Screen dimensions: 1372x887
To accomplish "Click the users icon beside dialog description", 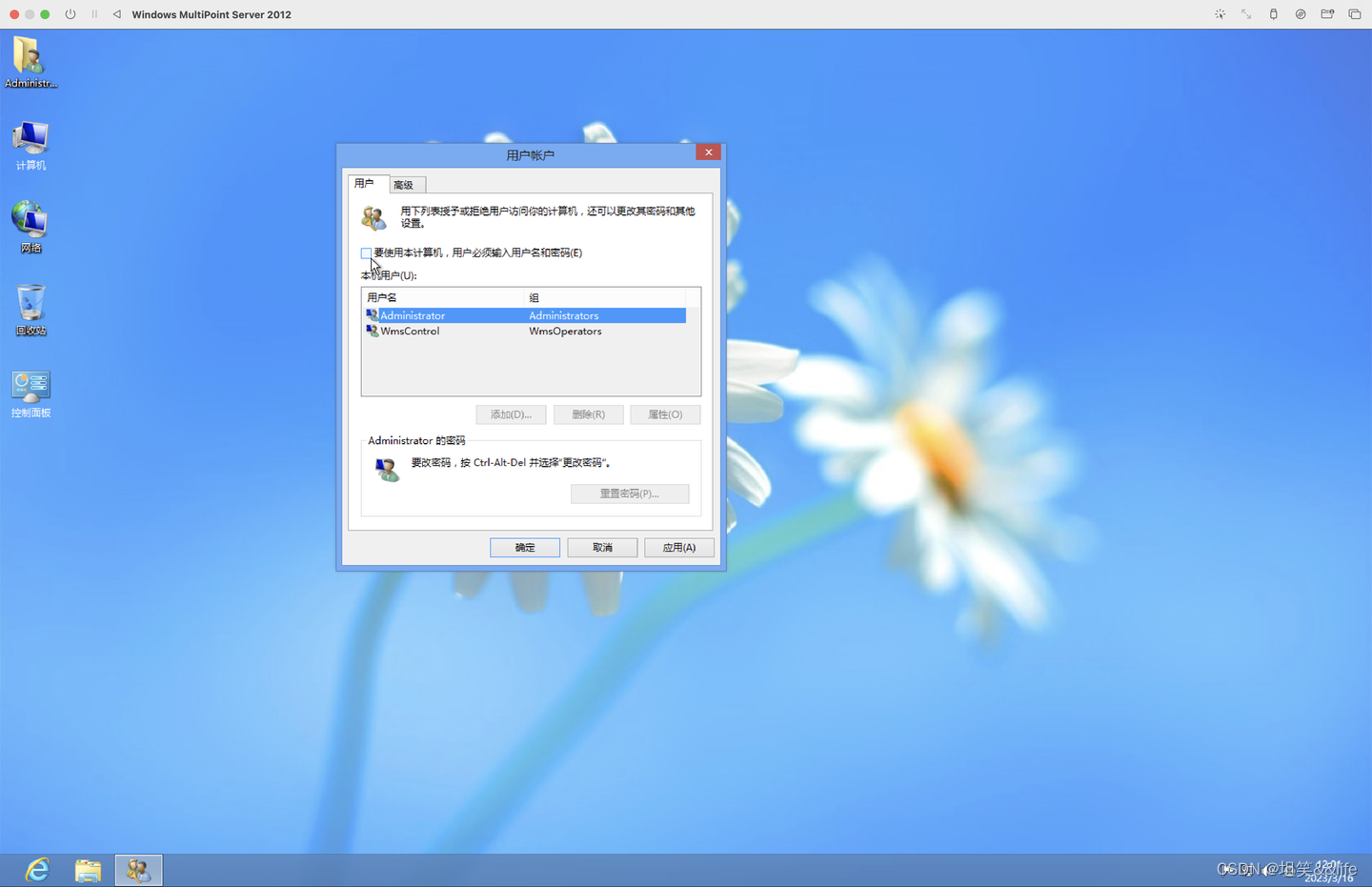I will coord(373,217).
